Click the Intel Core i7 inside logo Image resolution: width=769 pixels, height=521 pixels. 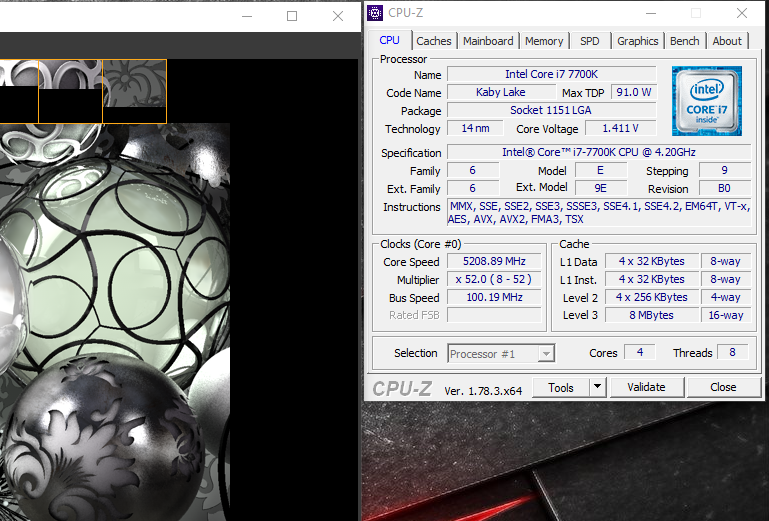click(x=707, y=101)
